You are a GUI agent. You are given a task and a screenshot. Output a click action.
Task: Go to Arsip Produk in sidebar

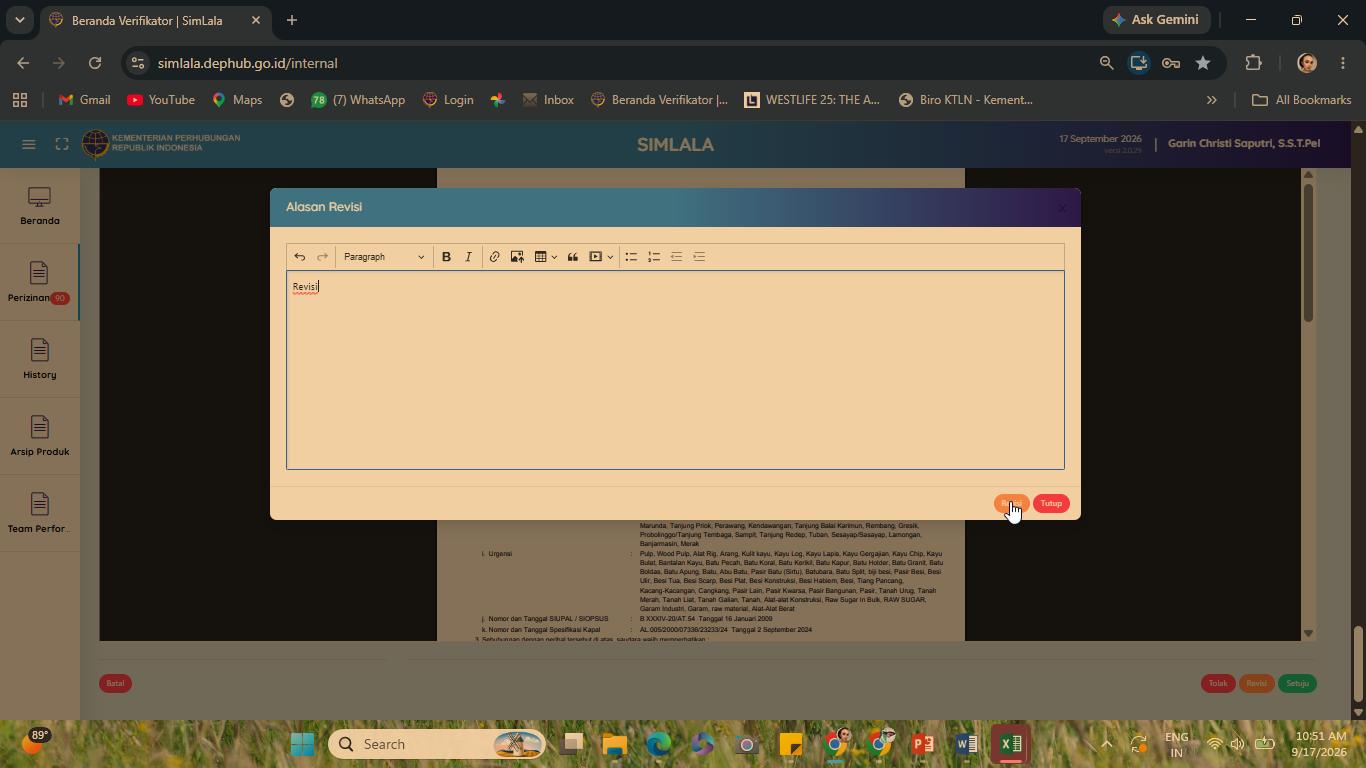[39, 437]
